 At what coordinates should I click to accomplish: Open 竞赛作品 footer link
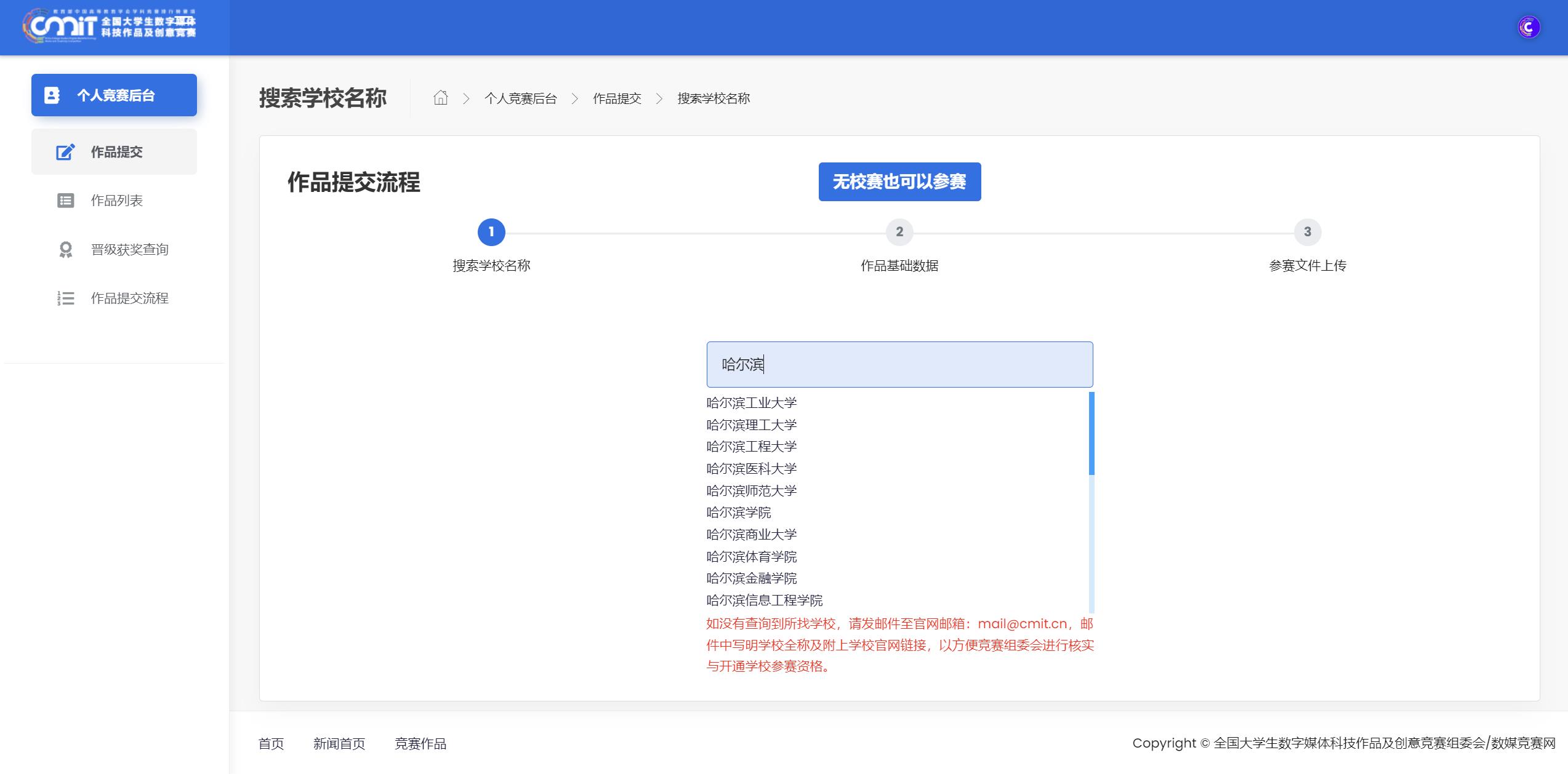(x=420, y=743)
